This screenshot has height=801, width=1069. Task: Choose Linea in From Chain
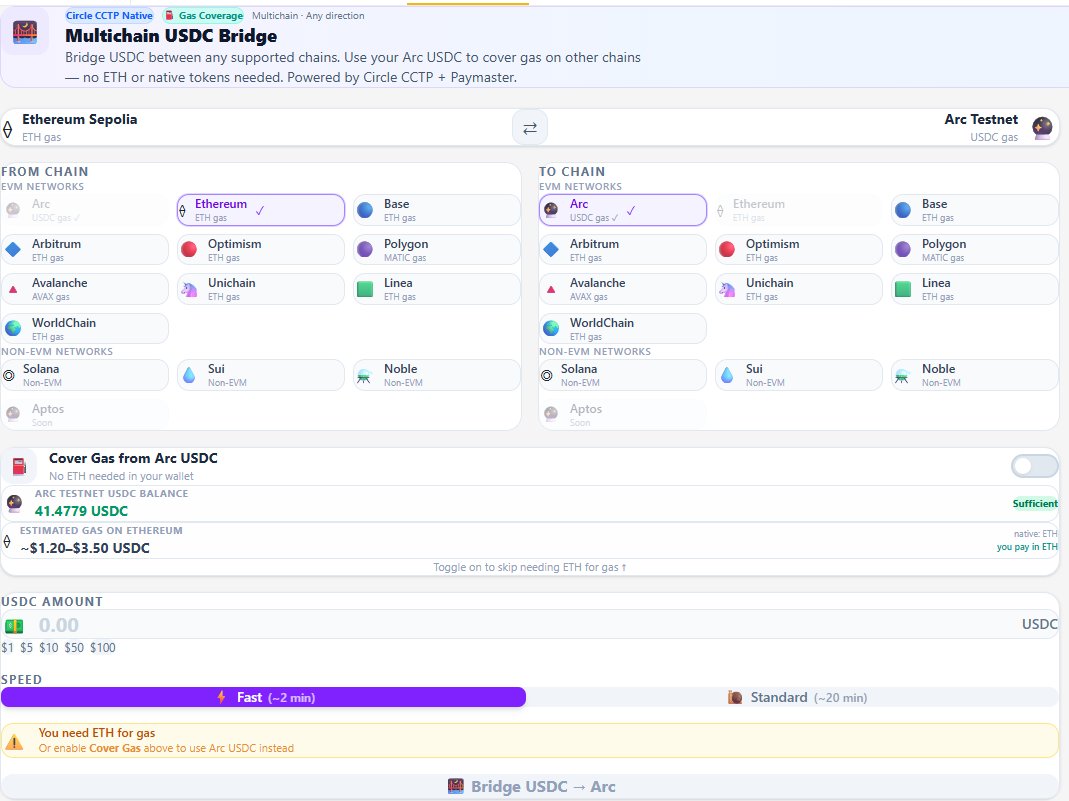[x=437, y=289]
